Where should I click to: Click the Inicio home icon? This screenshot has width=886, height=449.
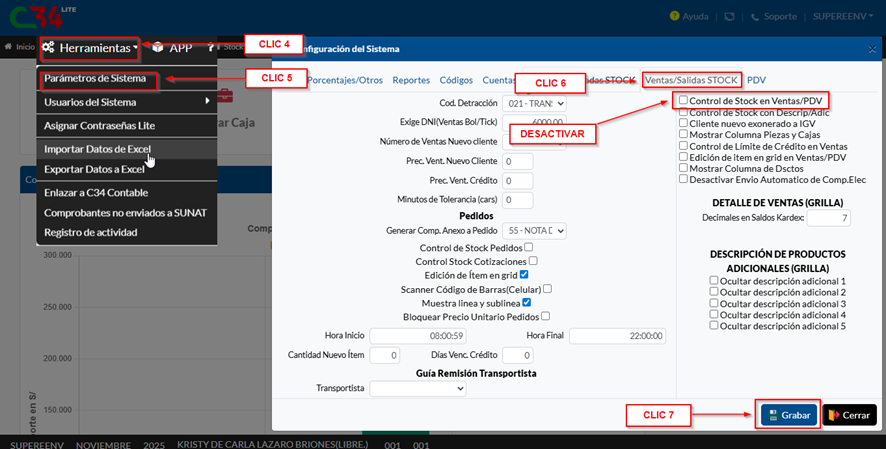(10, 47)
